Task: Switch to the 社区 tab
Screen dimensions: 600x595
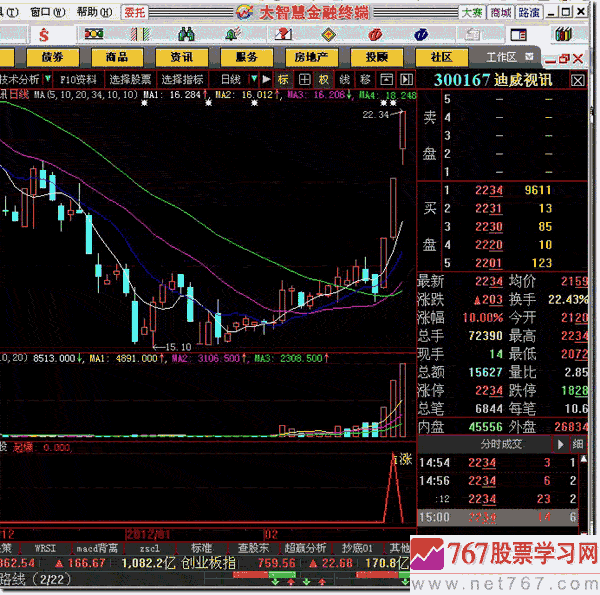Action: click(442, 57)
